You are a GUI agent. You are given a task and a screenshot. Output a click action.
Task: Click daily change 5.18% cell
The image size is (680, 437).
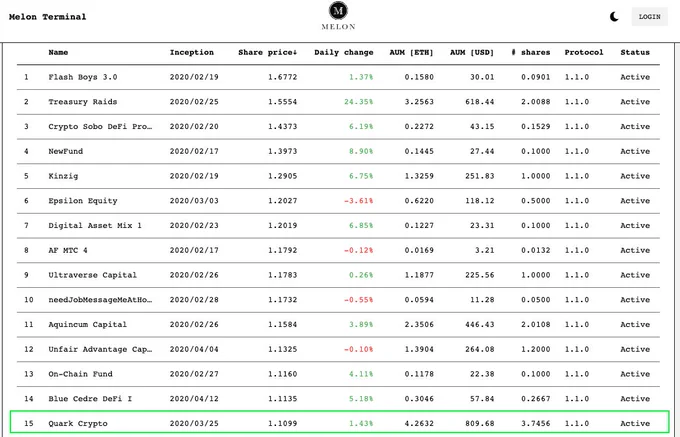click(x=361, y=398)
